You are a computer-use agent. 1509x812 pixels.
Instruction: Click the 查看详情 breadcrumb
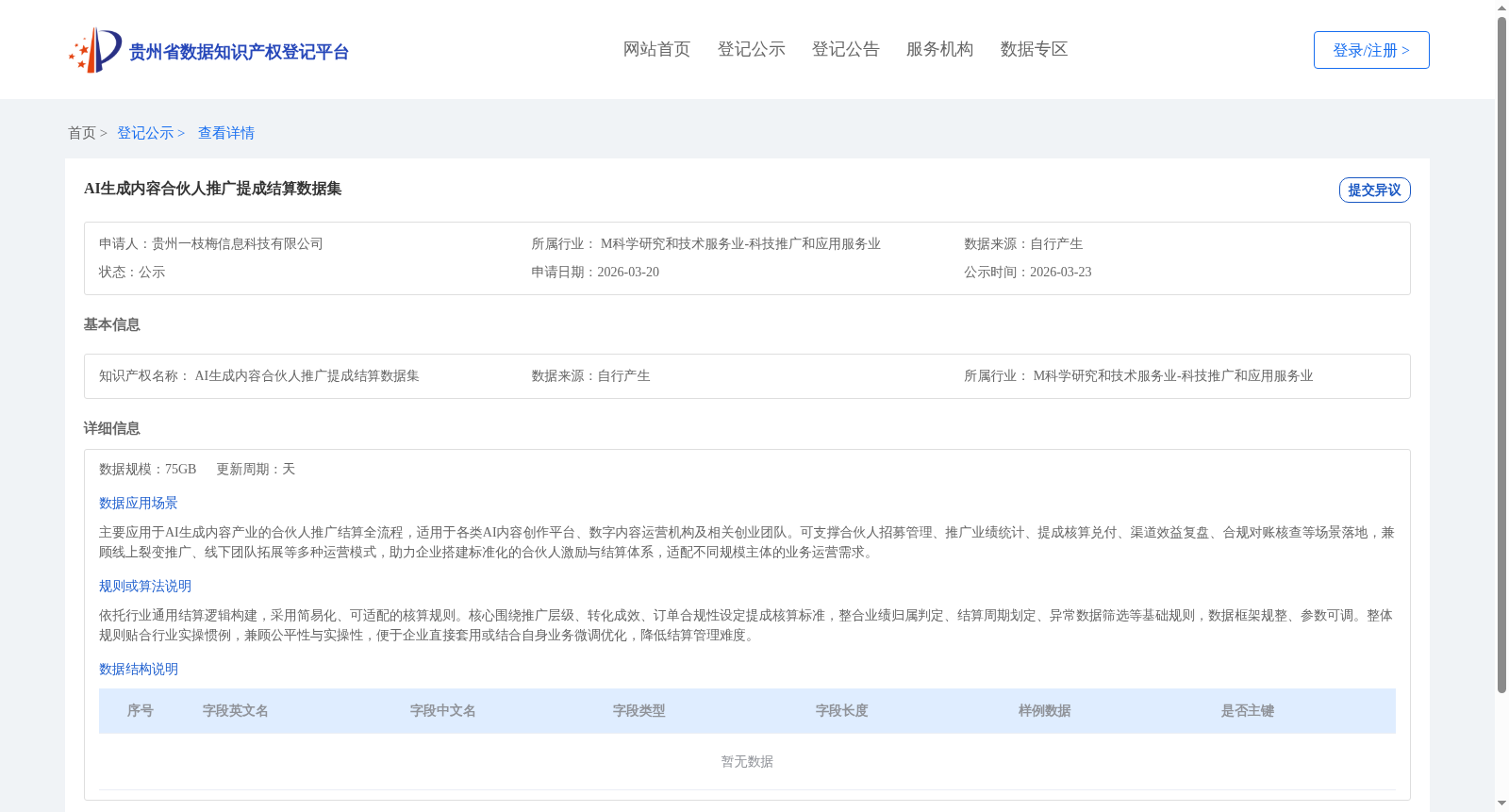tap(226, 133)
